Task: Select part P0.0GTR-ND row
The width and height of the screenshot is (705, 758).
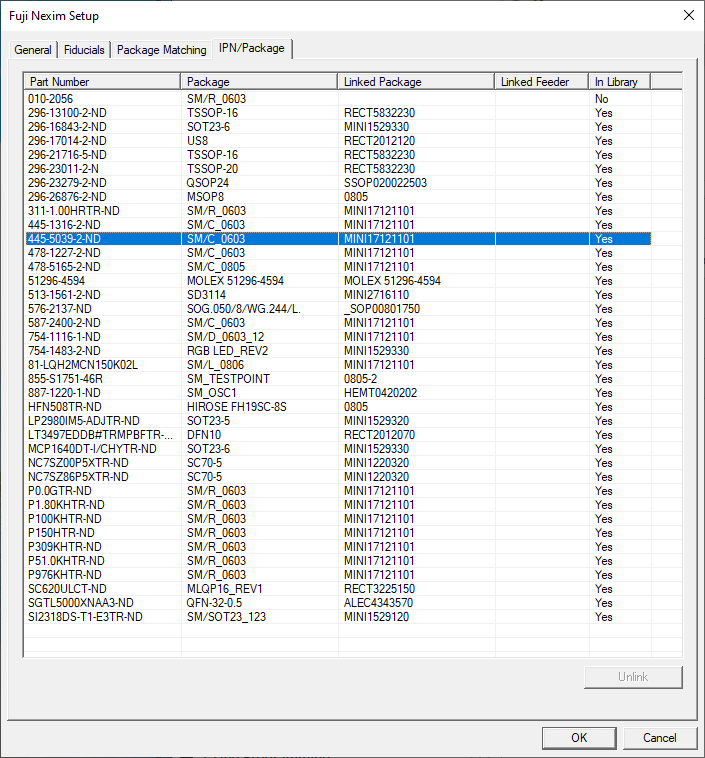Action: click(x=338, y=491)
